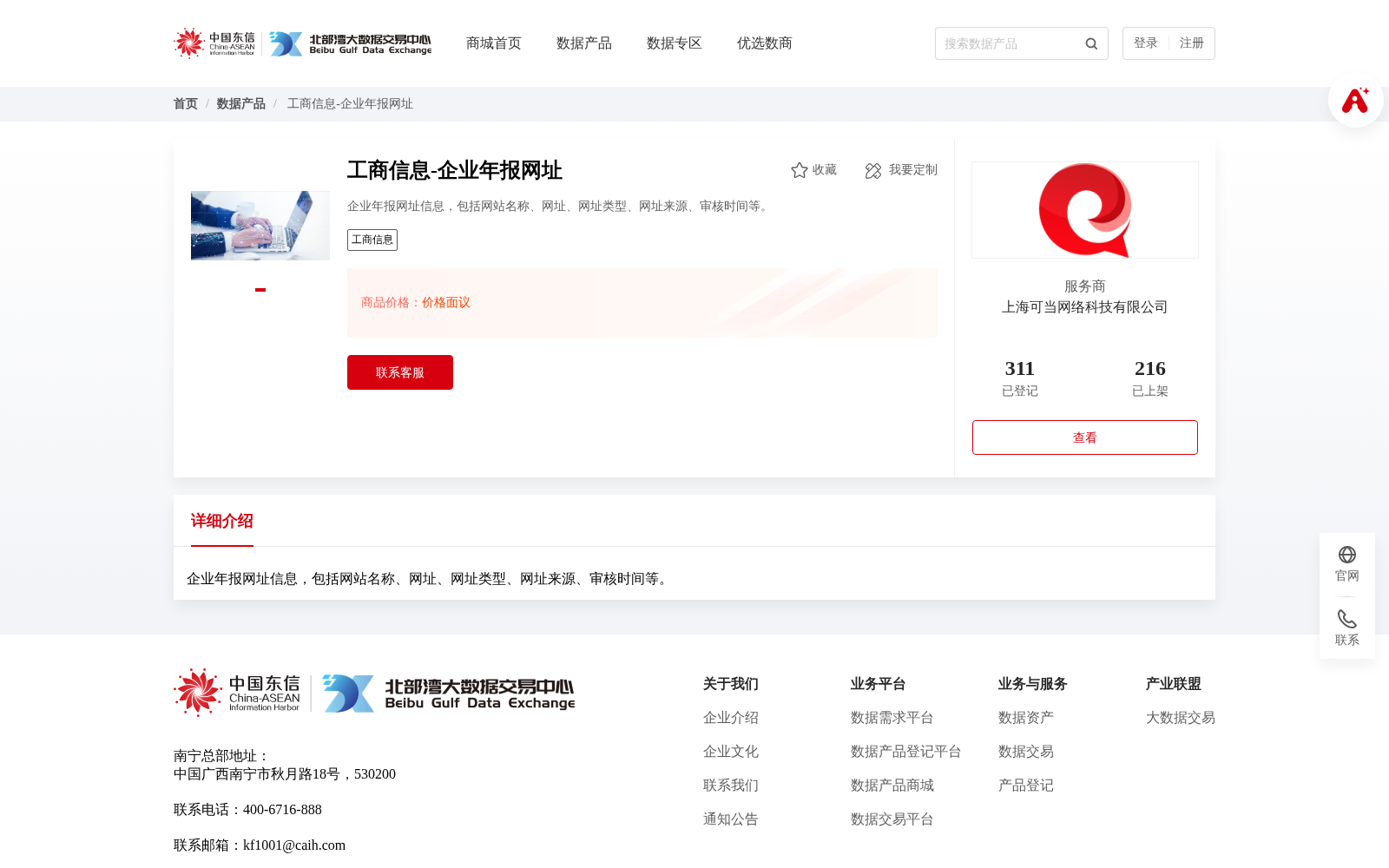
Task: Open footer link 产品登记
Action: tap(1026, 786)
